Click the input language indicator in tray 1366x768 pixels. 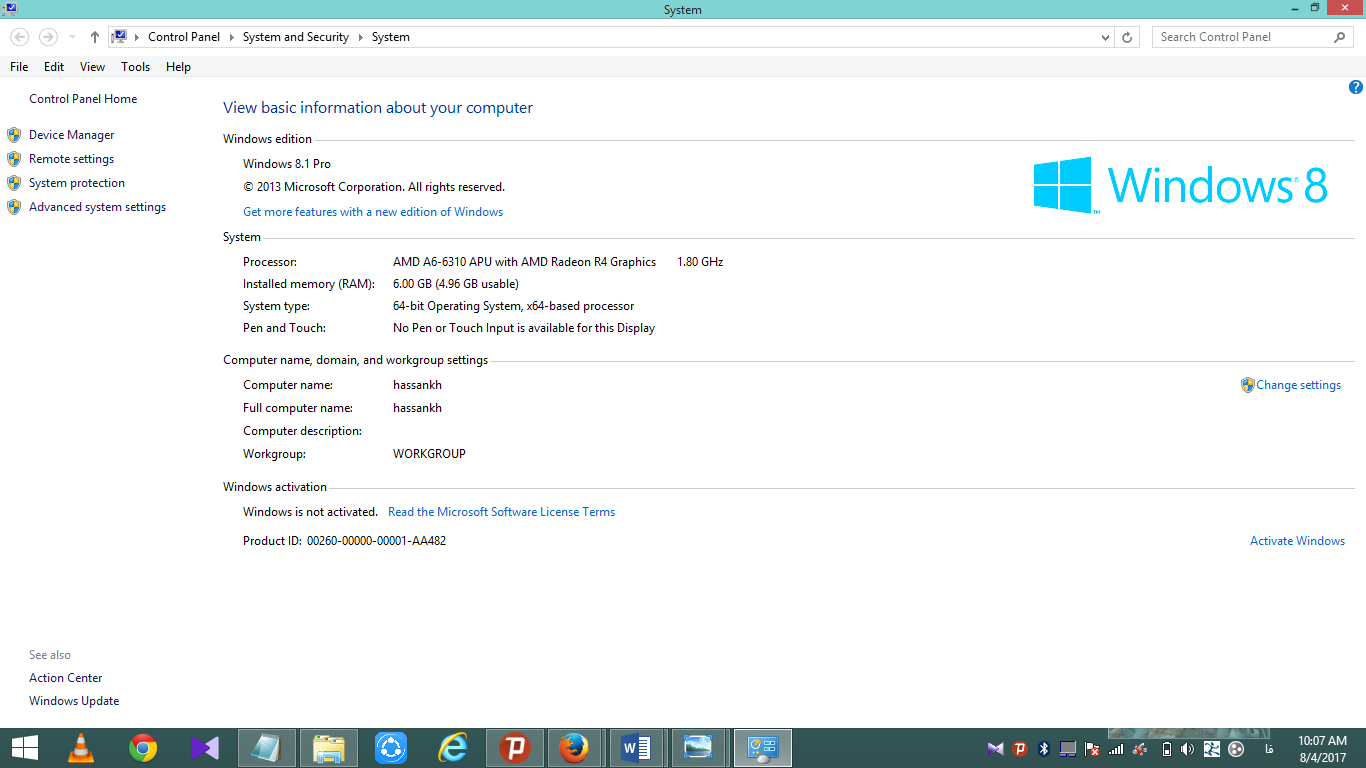[x=1269, y=749]
